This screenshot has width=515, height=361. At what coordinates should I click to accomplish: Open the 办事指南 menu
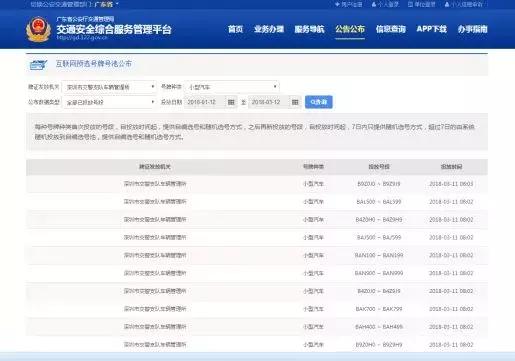tap(473, 29)
